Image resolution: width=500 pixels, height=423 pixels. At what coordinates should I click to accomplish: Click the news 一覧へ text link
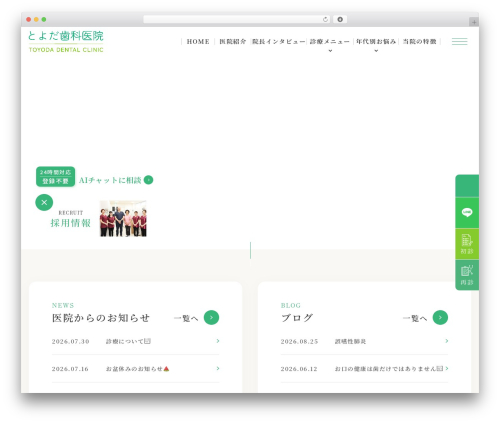[x=186, y=318]
